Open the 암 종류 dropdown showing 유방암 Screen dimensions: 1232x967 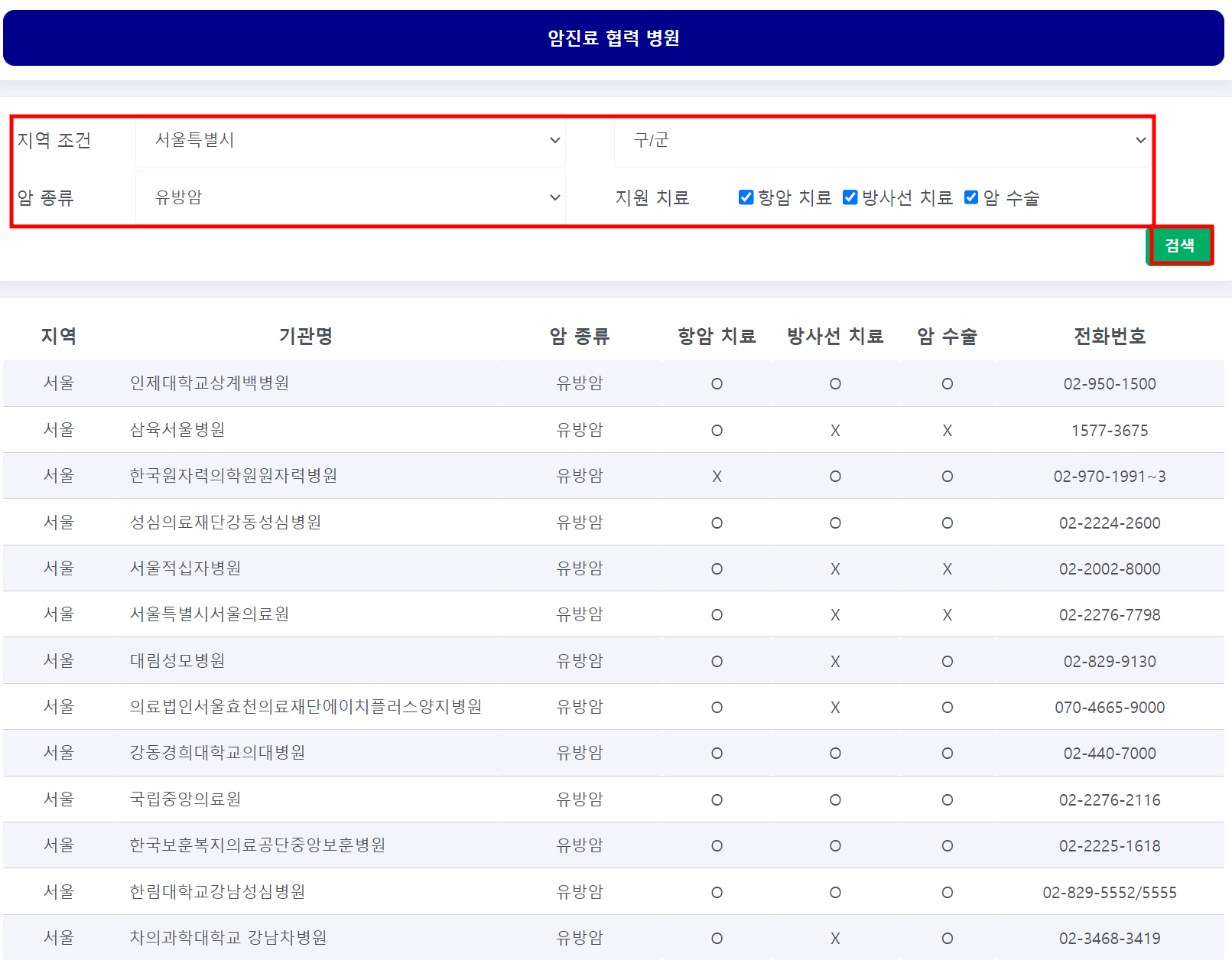click(349, 197)
